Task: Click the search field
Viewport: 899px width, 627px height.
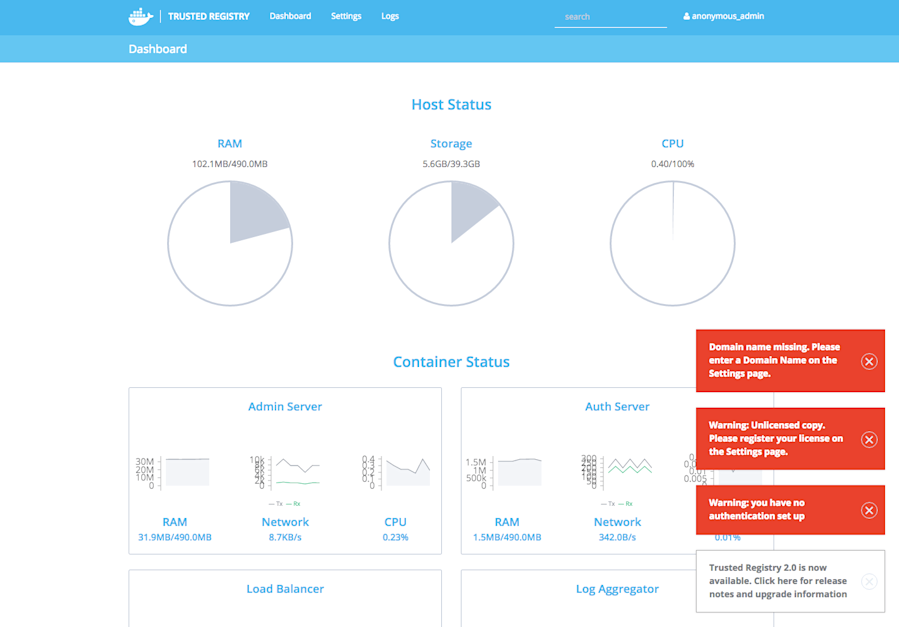Action: point(610,16)
